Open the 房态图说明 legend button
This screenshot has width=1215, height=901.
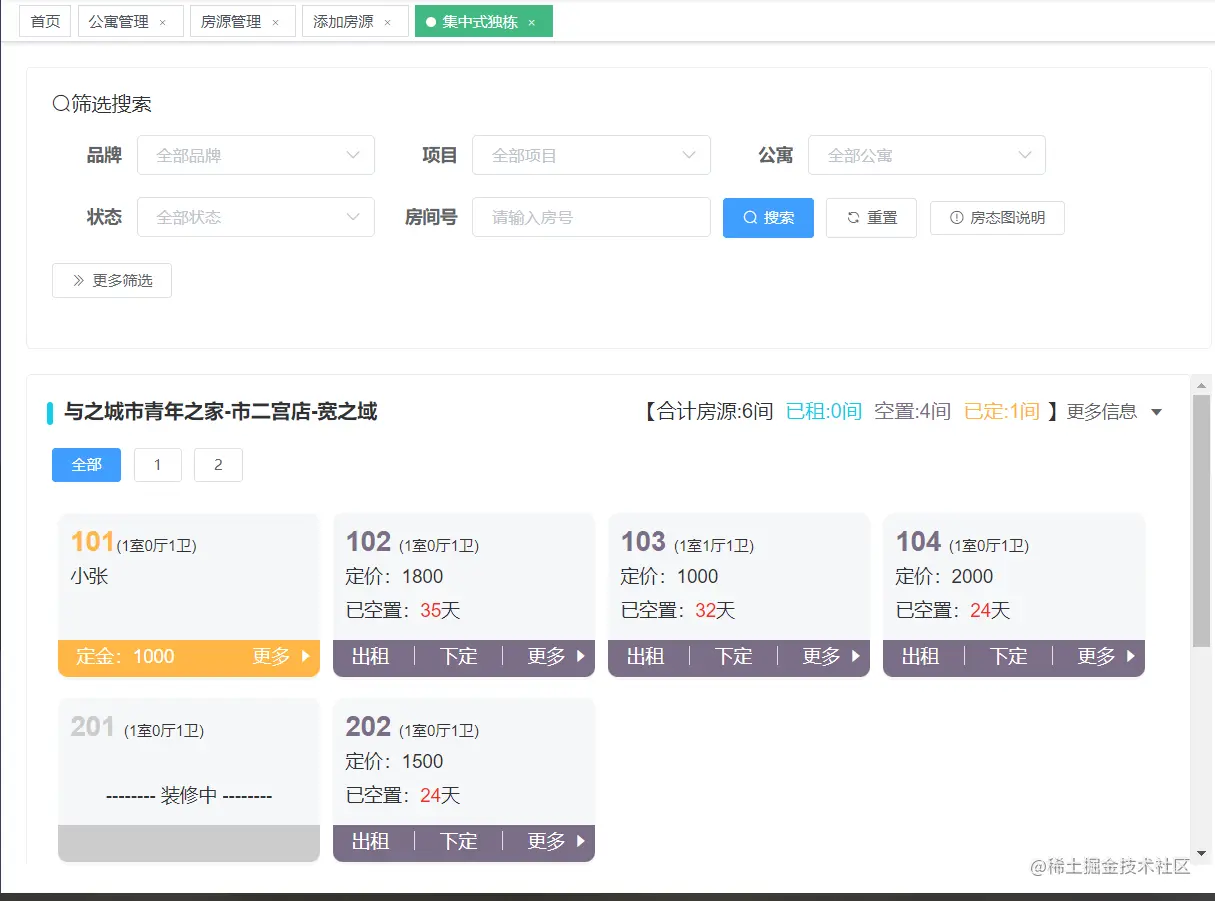997,218
